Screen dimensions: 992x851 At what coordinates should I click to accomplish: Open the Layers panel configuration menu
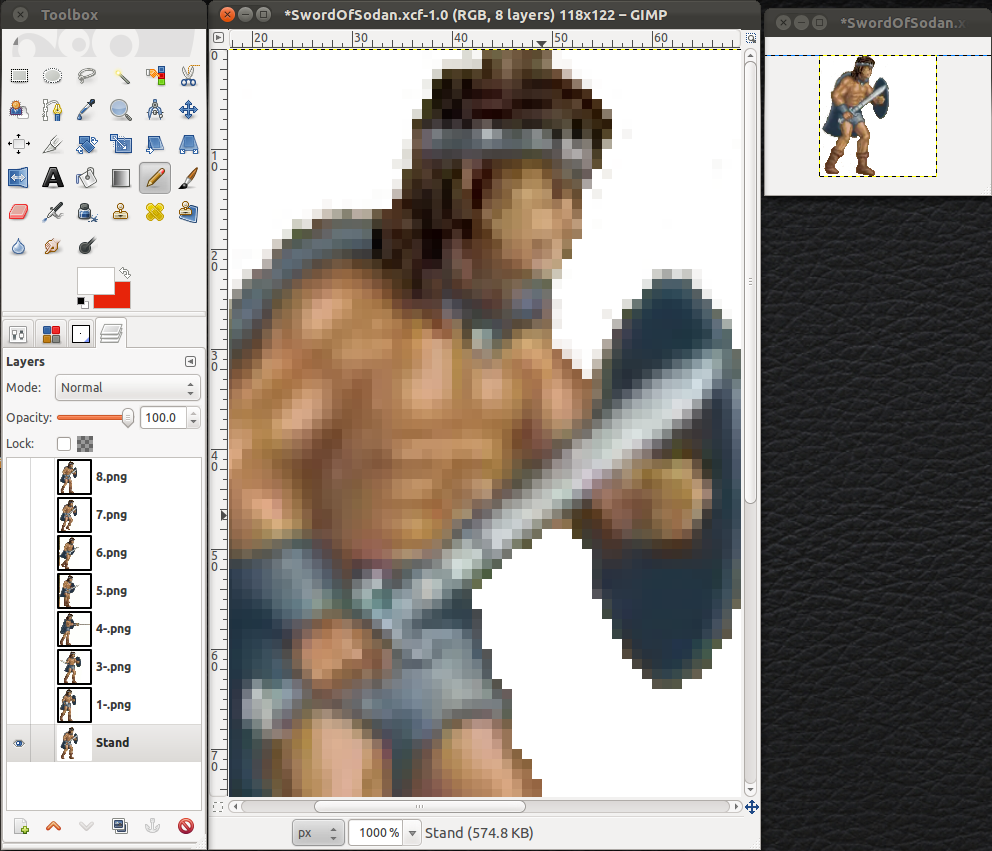(x=190, y=361)
